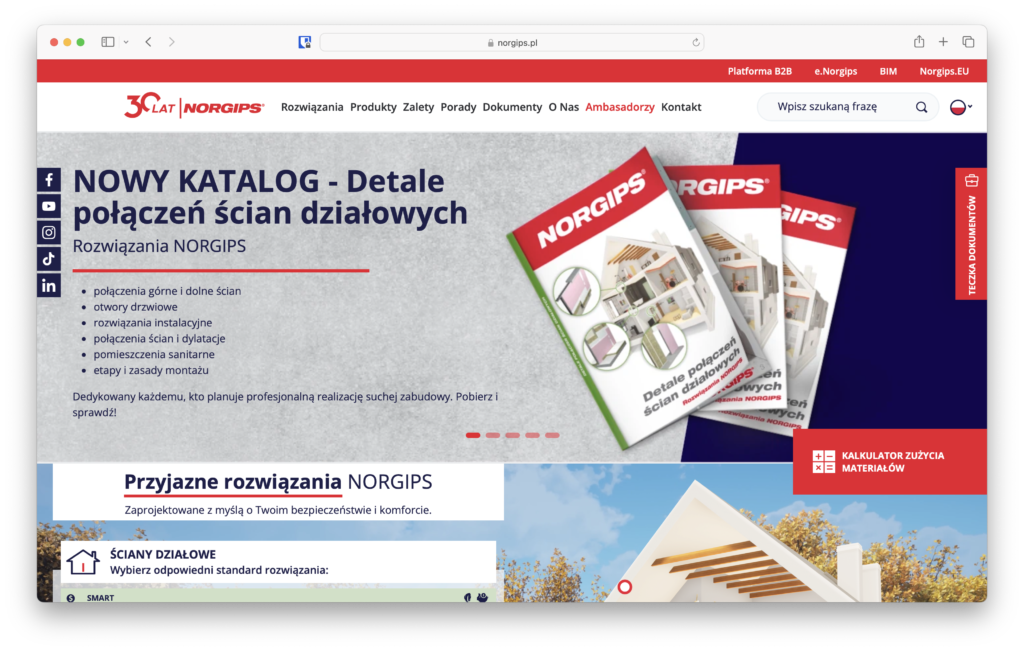
Task: Expand the Safari sidebar options chevron
Action: (x=126, y=42)
